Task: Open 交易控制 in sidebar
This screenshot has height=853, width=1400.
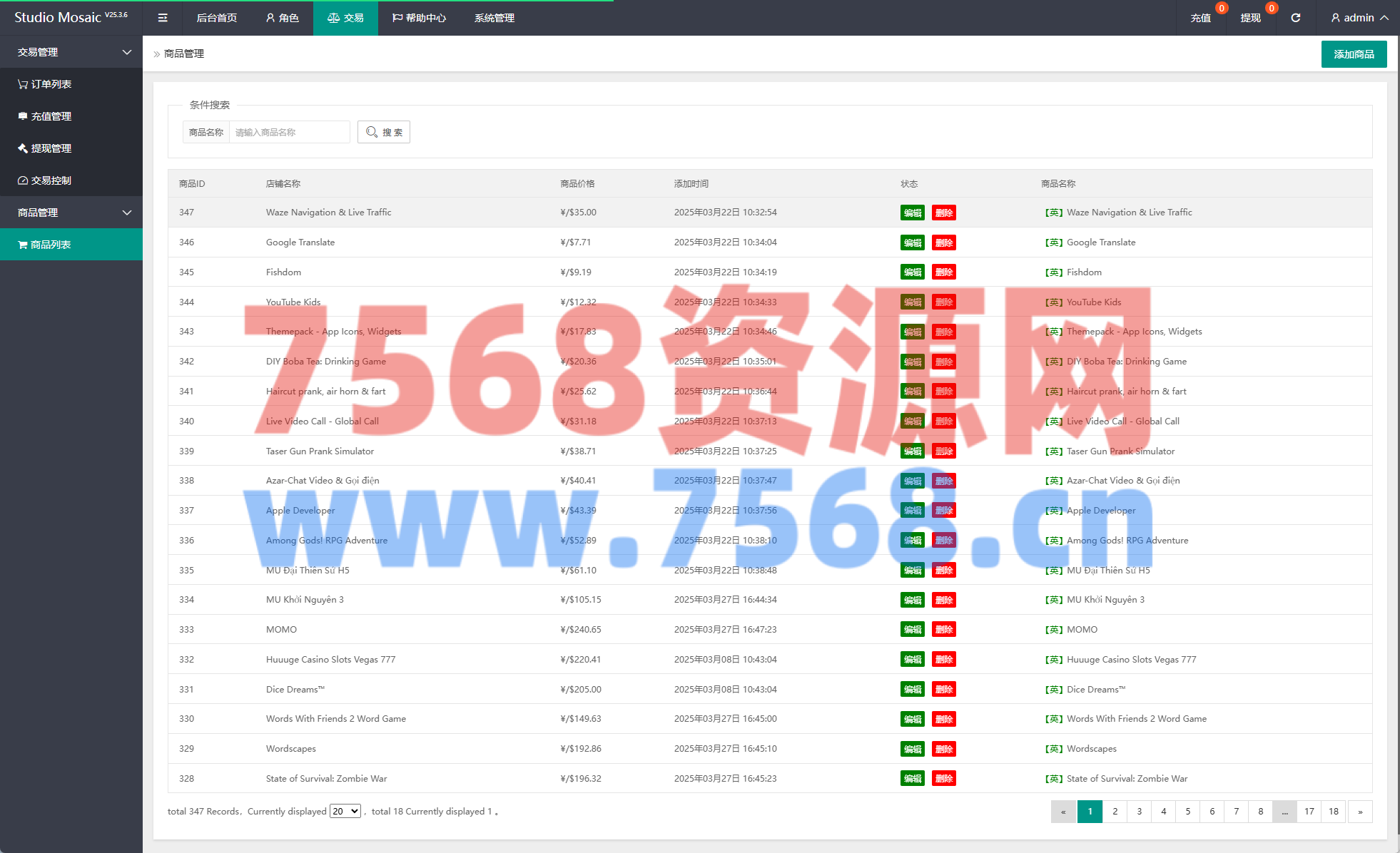Action: [50, 180]
